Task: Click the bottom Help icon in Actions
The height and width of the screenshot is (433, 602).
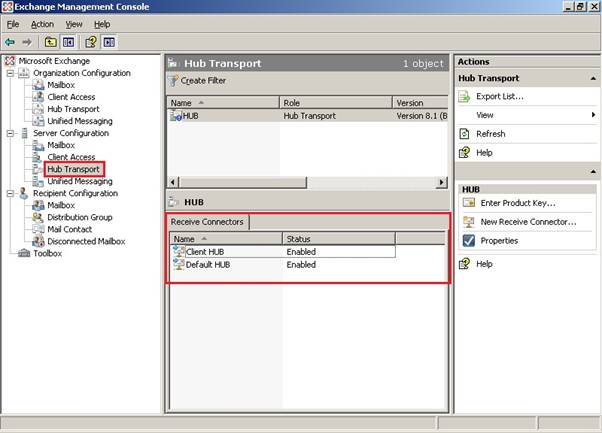Action: click(464, 264)
